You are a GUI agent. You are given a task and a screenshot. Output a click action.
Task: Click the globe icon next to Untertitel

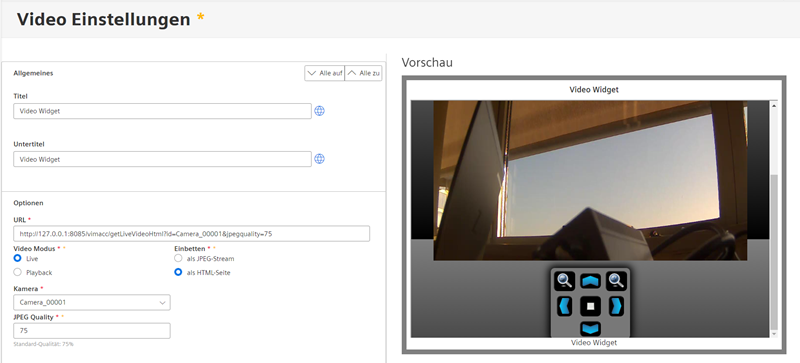[x=319, y=159]
